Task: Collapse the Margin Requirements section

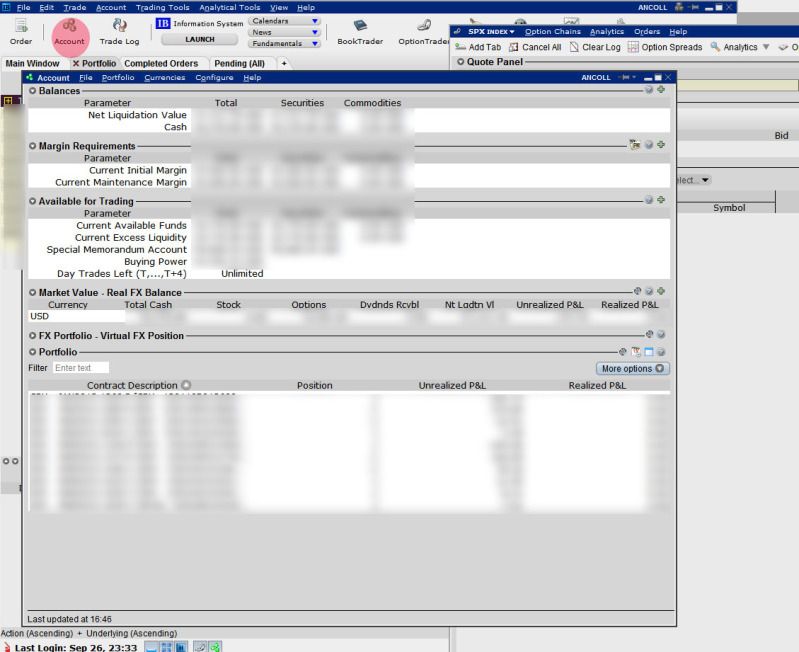Action: (33, 146)
